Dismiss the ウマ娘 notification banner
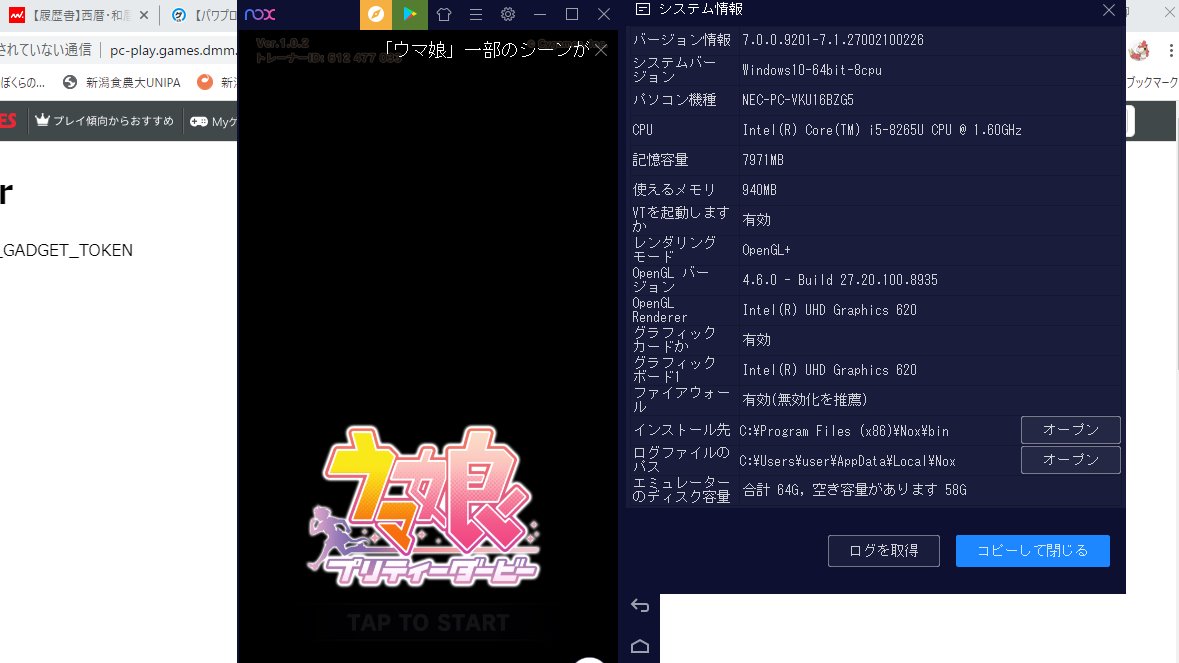 coord(601,50)
